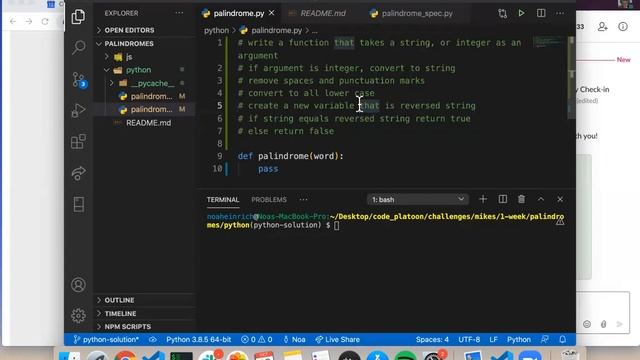Split the editor right

(541, 13)
